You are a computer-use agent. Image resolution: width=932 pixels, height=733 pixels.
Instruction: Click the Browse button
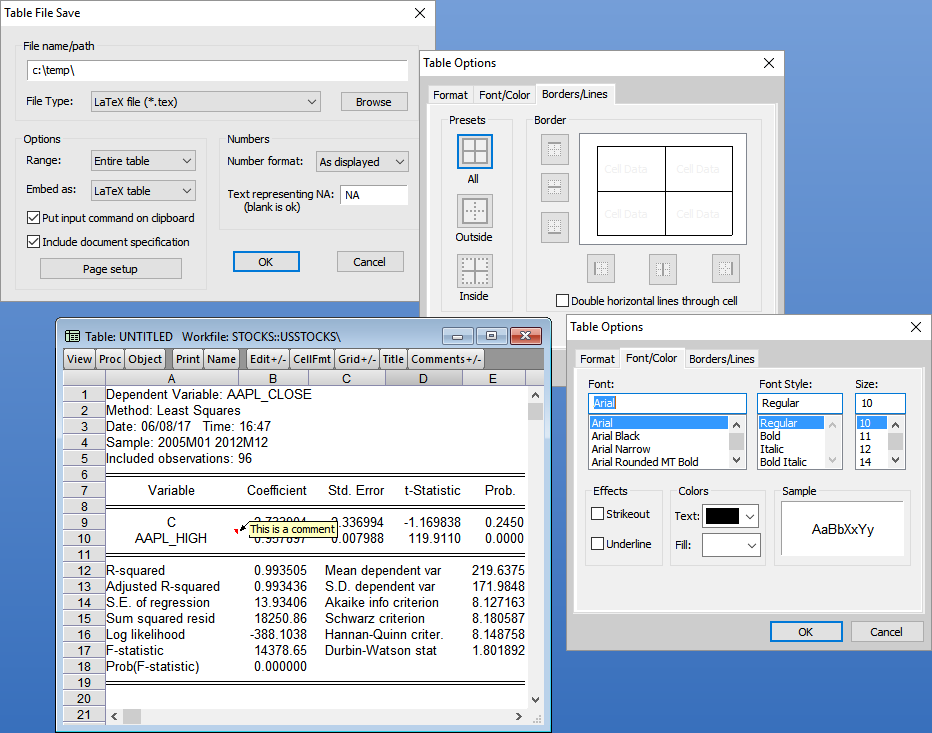point(374,102)
